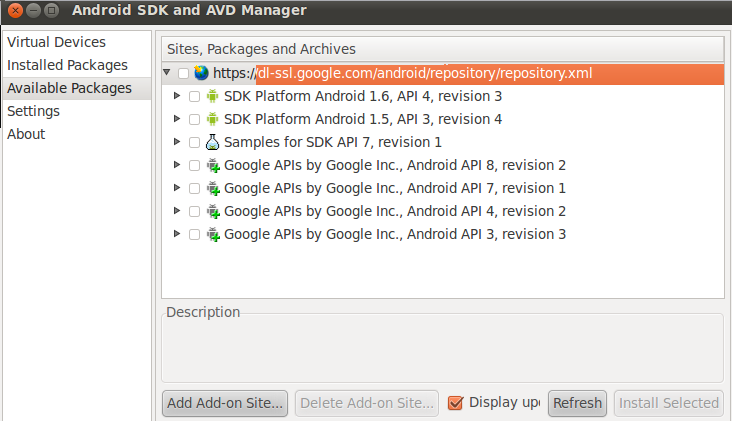Viewport: 732px width, 421px height.
Task: Click the Install Selected button
Action: (669, 403)
